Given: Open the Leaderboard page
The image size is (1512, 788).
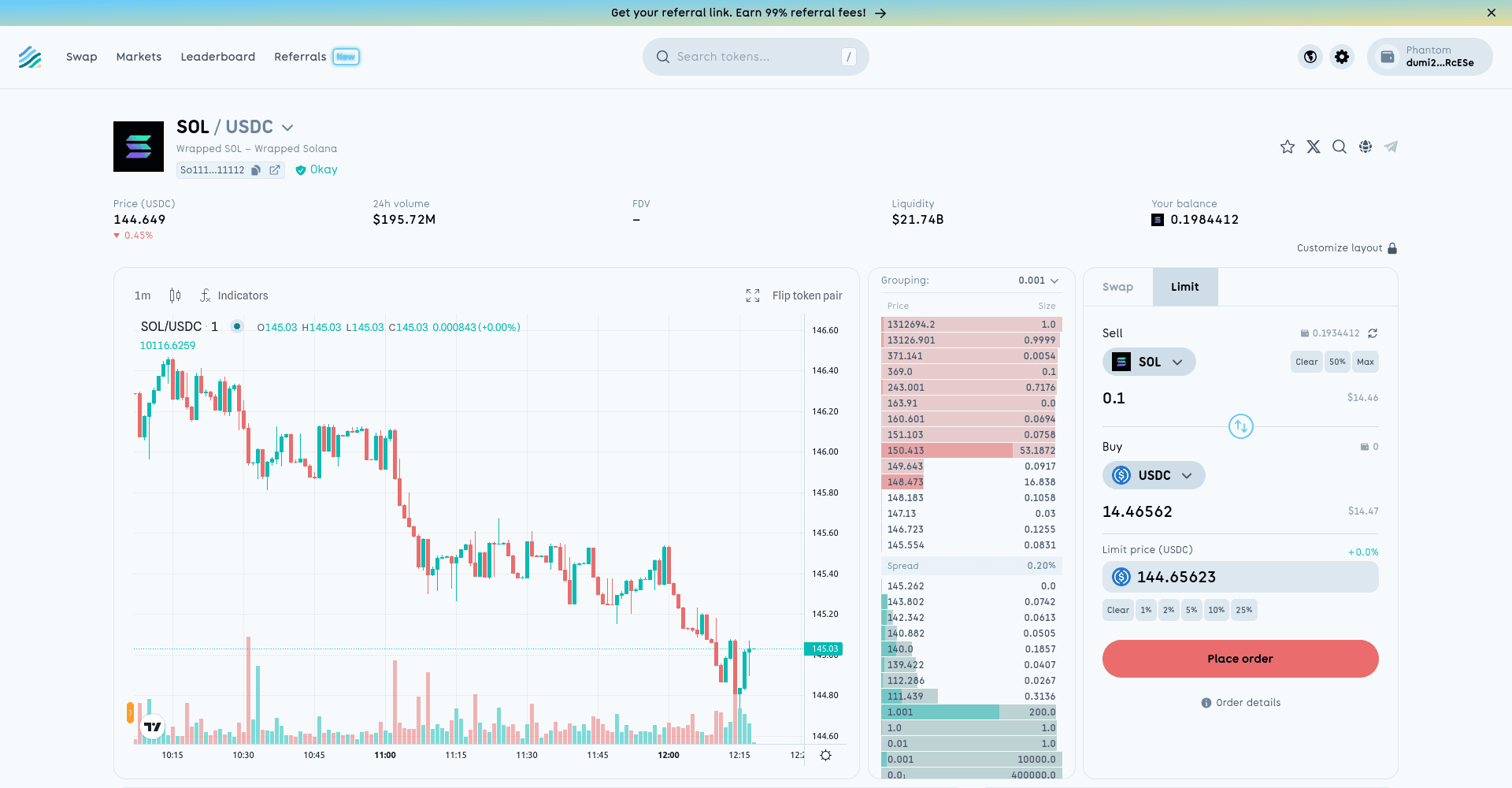Looking at the screenshot, I should 217,57.
